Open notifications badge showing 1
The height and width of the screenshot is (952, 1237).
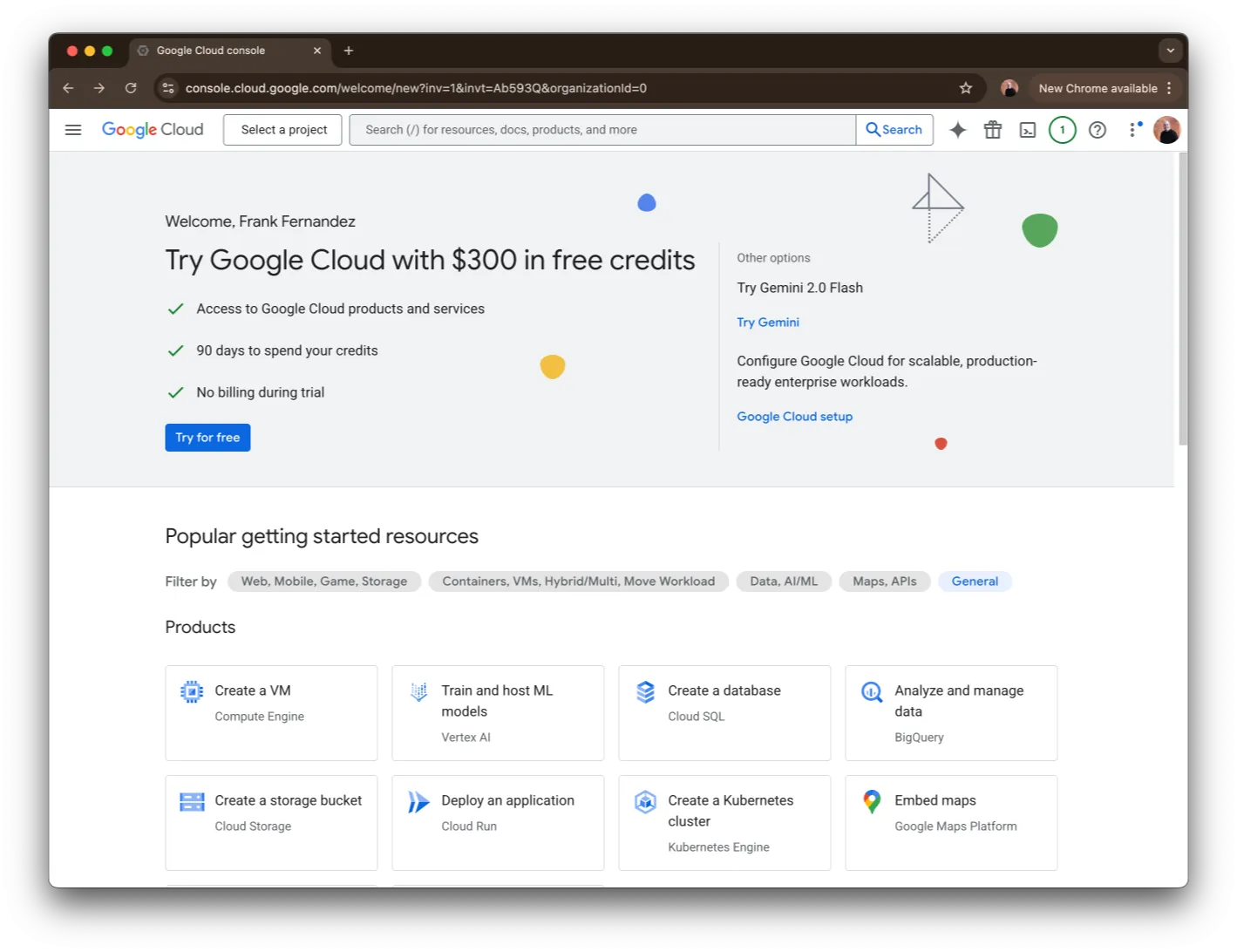[1062, 130]
